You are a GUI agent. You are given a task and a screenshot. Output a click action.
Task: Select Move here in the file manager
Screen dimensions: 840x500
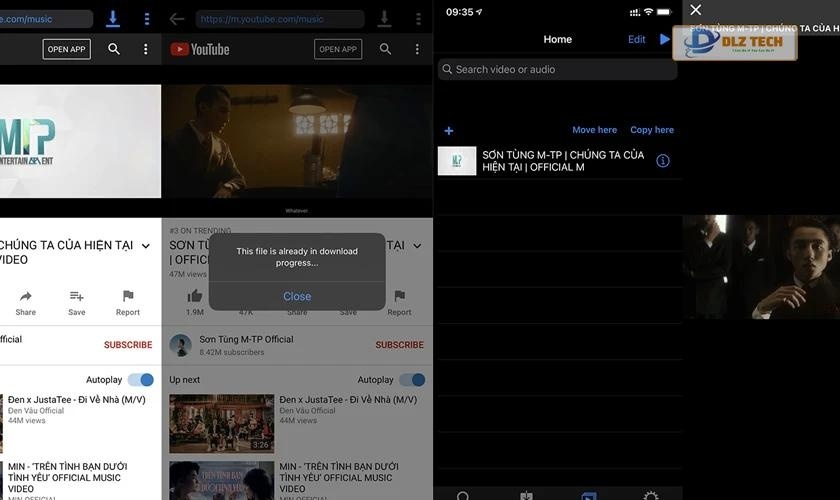pos(594,130)
